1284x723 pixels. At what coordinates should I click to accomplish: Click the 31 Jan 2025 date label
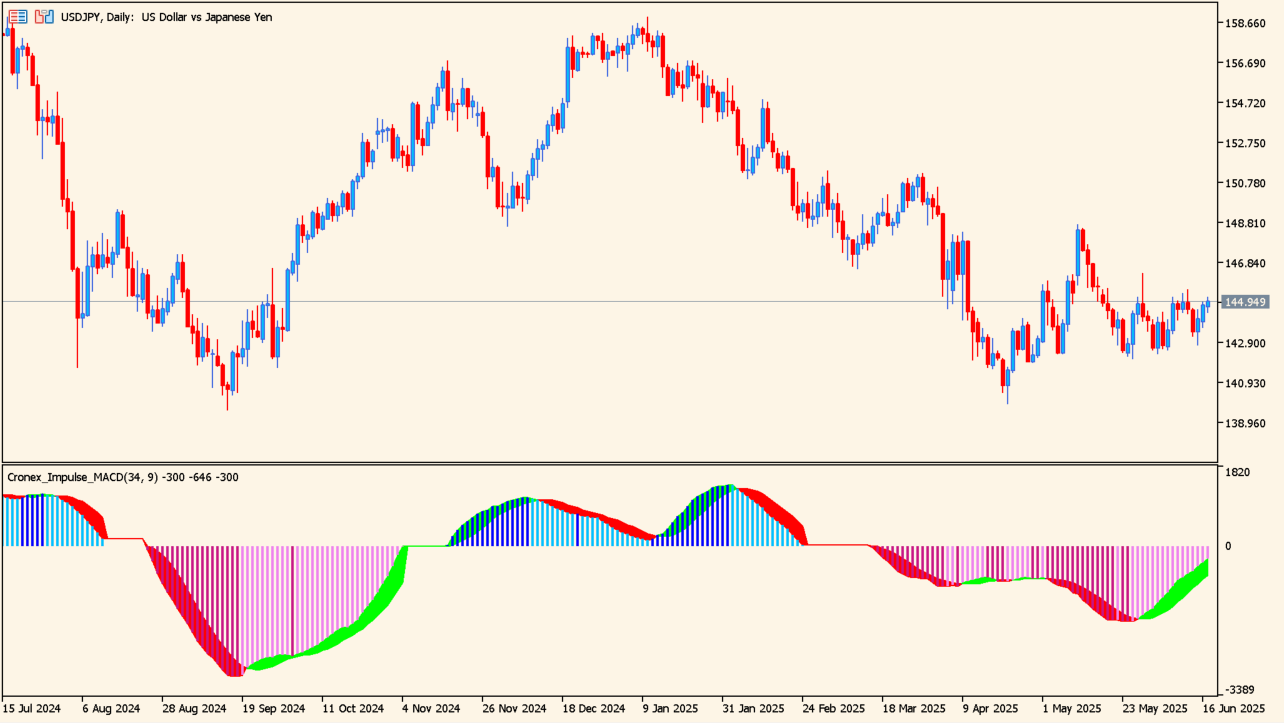(x=751, y=708)
